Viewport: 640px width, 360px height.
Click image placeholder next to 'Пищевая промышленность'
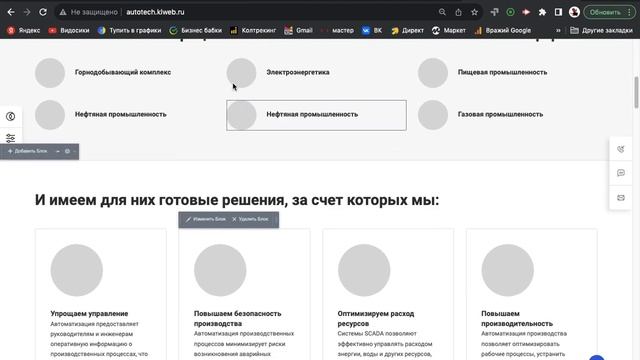pyautogui.click(x=433, y=73)
